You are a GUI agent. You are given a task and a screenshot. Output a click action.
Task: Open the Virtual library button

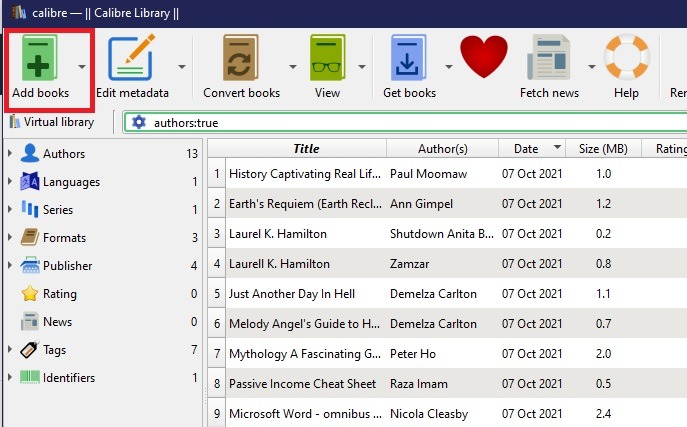52,122
